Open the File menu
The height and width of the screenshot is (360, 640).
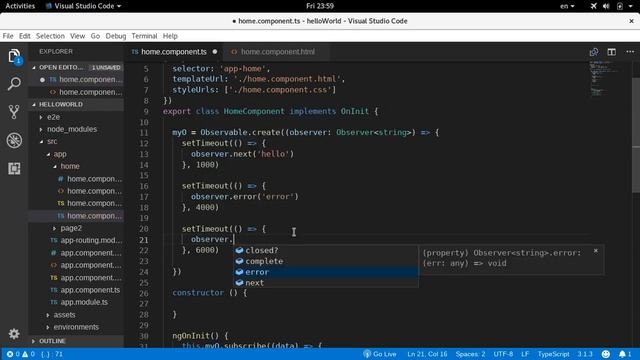(8, 36)
